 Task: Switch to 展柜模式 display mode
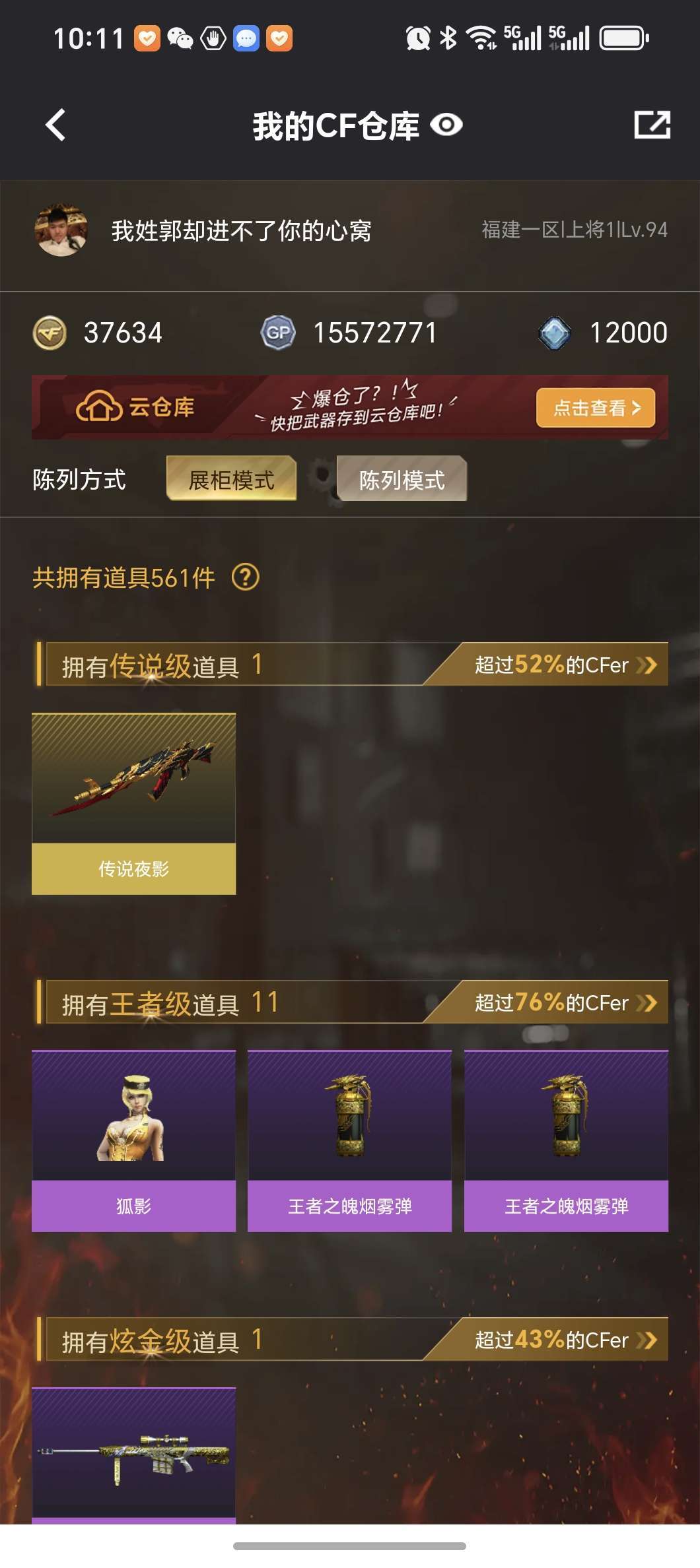pos(231,479)
